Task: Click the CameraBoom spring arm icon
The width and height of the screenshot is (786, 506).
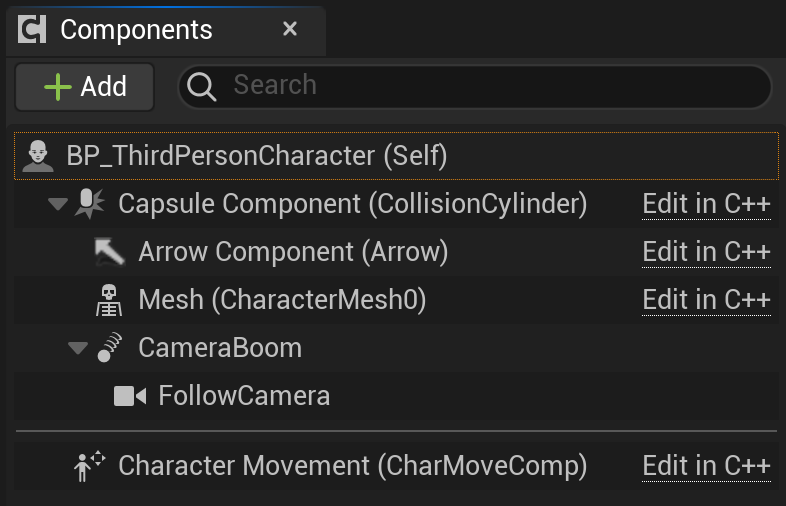Action: click(x=109, y=347)
